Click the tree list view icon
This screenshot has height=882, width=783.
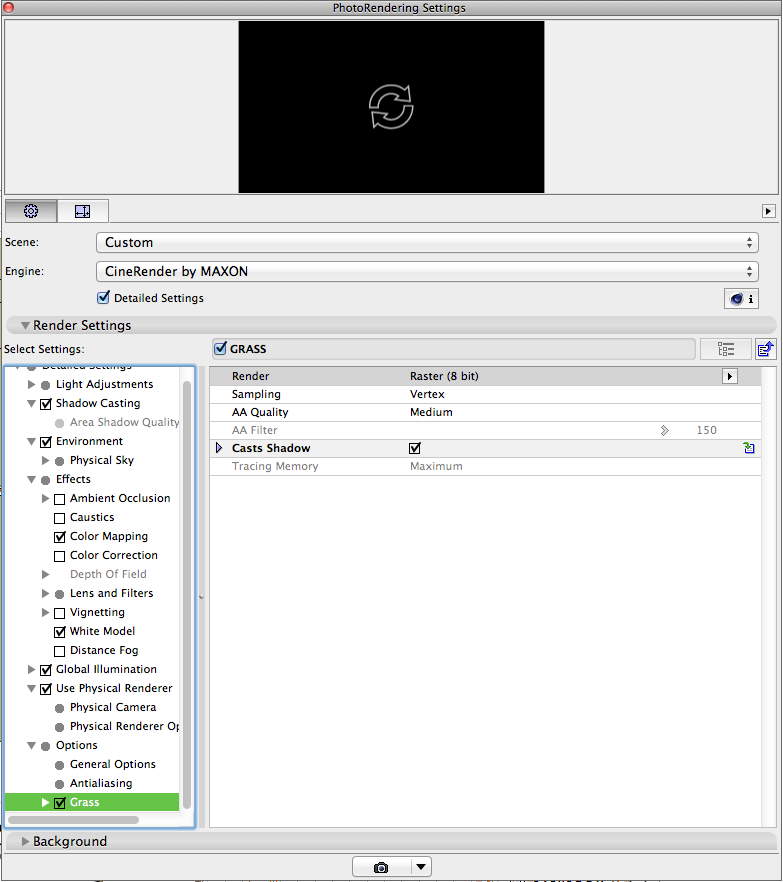pos(726,349)
